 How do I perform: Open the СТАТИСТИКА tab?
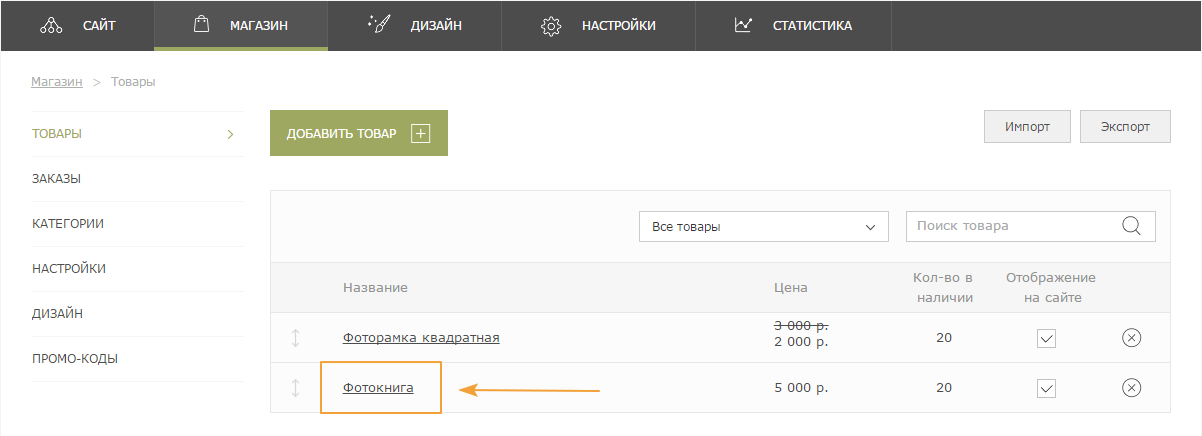(793, 26)
